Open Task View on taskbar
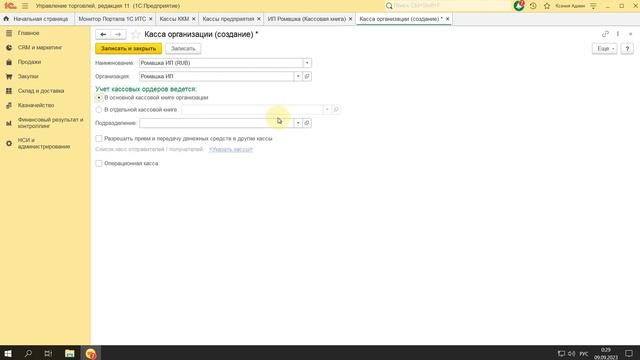The width and height of the screenshot is (640, 360). (48, 353)
